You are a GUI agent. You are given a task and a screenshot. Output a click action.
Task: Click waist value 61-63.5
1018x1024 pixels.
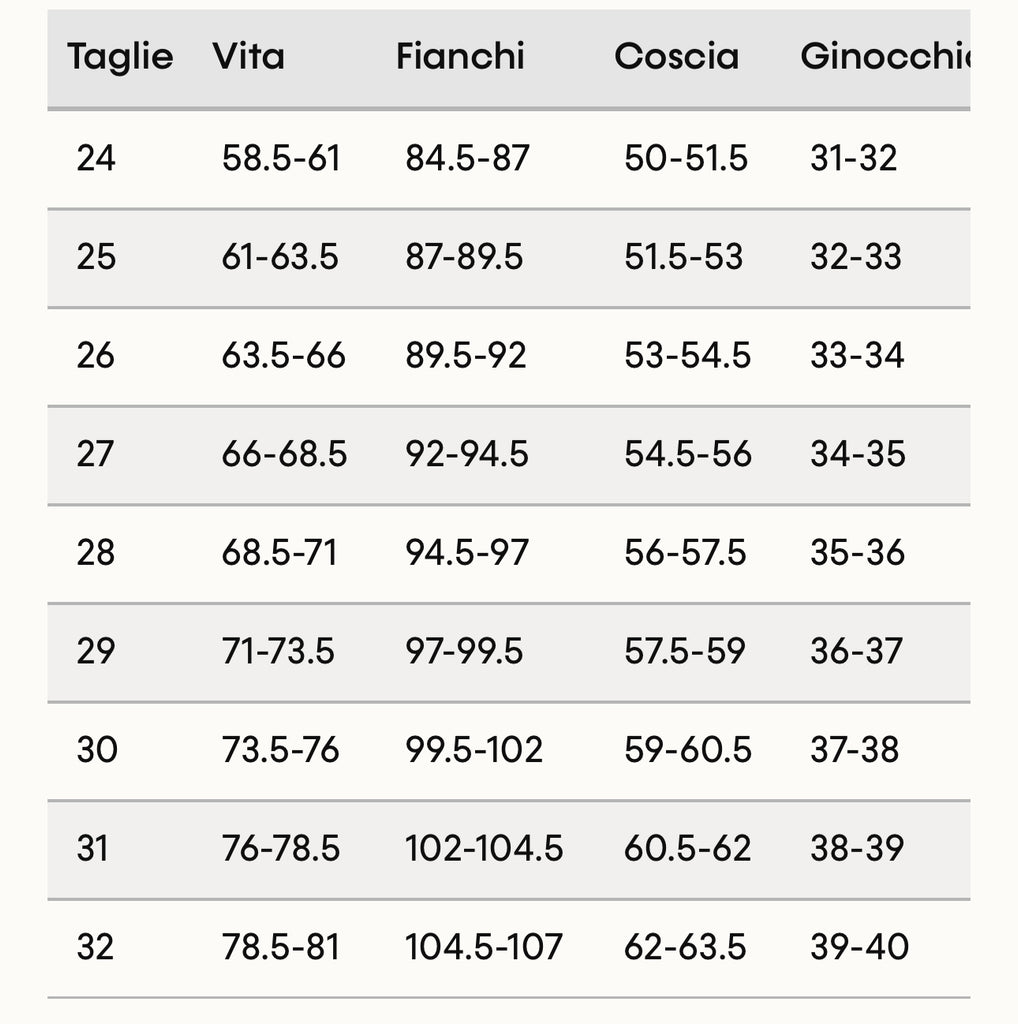pyautogui.click(x=280, y=257)
